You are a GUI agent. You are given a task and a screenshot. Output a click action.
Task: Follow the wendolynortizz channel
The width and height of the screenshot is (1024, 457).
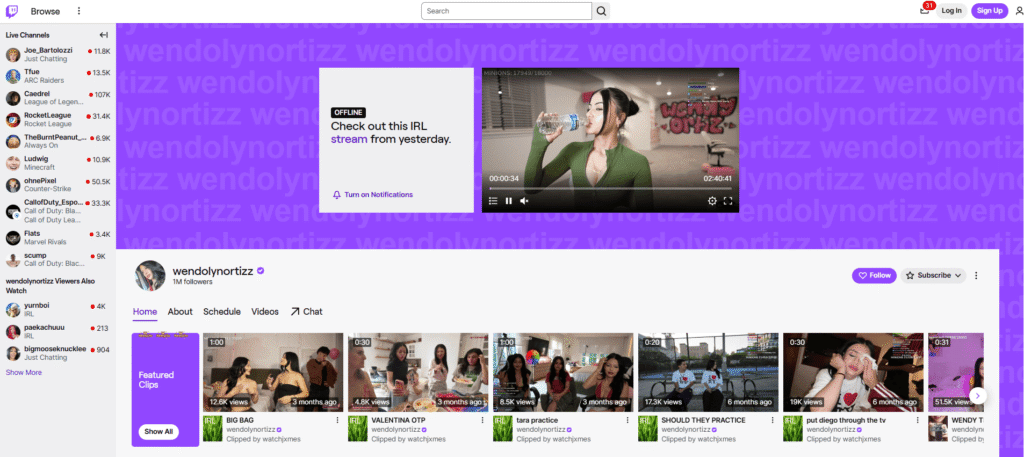[x=874, y=276]
